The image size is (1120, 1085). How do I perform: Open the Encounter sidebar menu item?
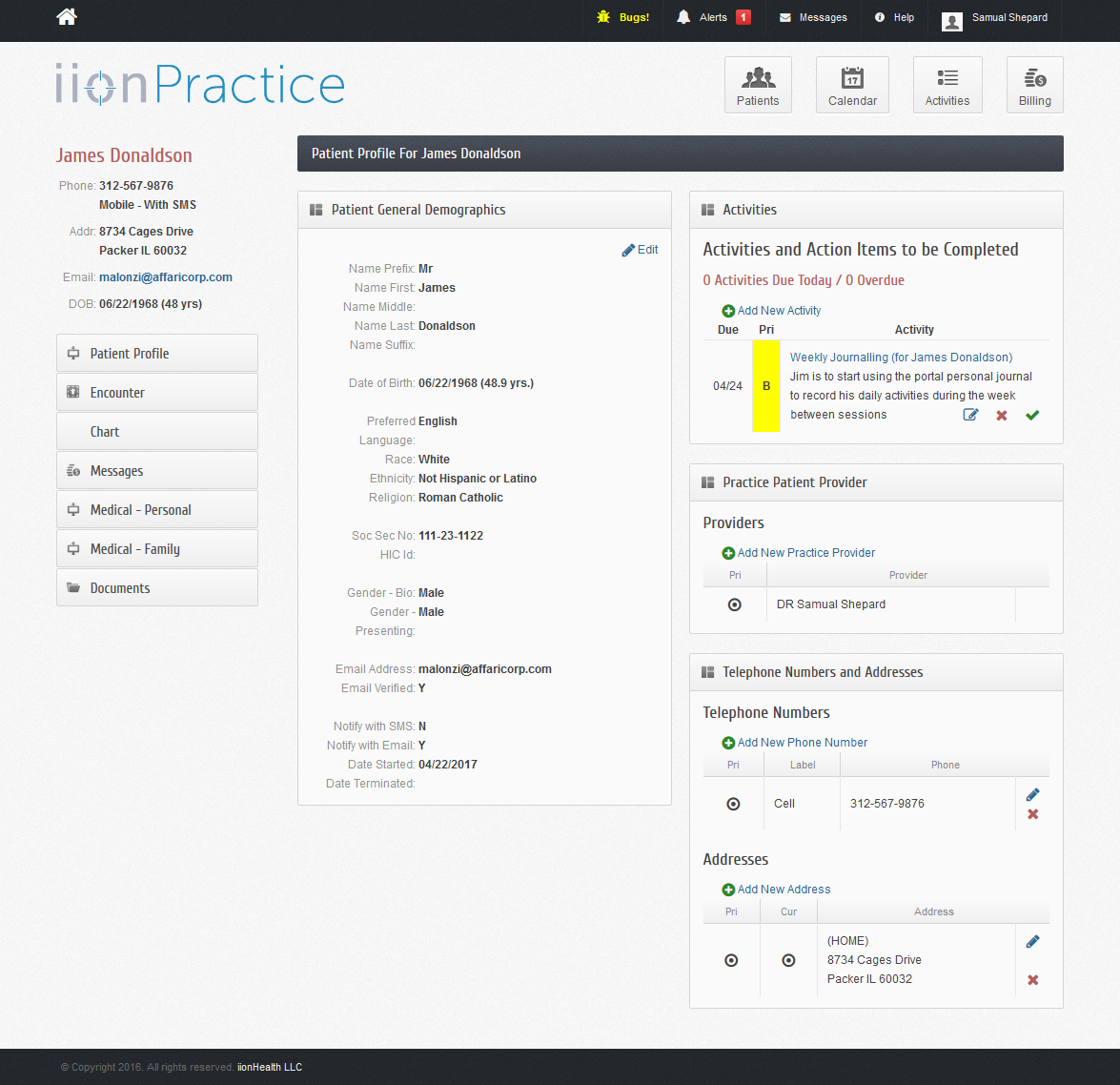[157, 393]
